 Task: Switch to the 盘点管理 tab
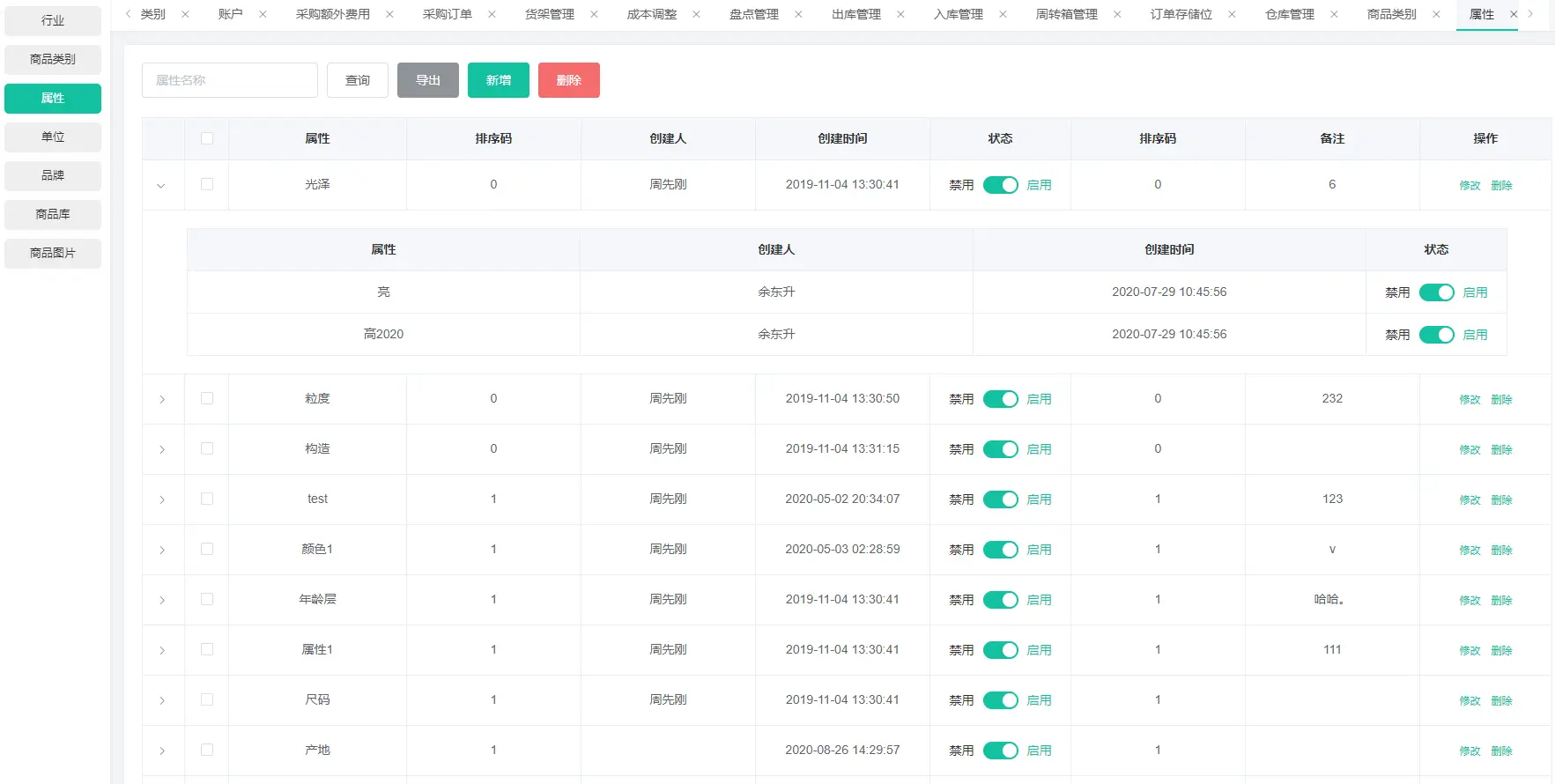coord(754,14)
